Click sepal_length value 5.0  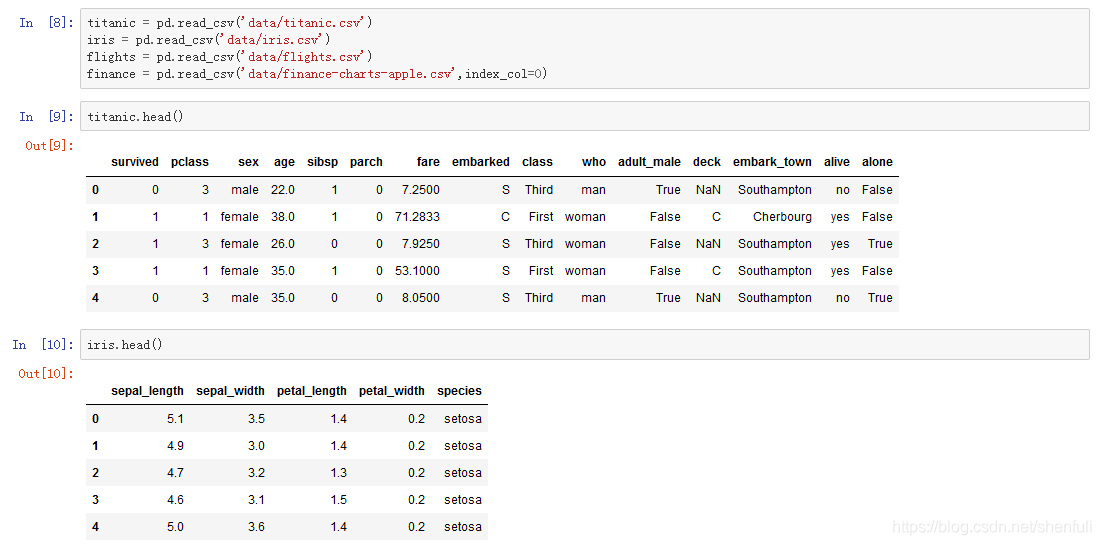click(176, 527)
